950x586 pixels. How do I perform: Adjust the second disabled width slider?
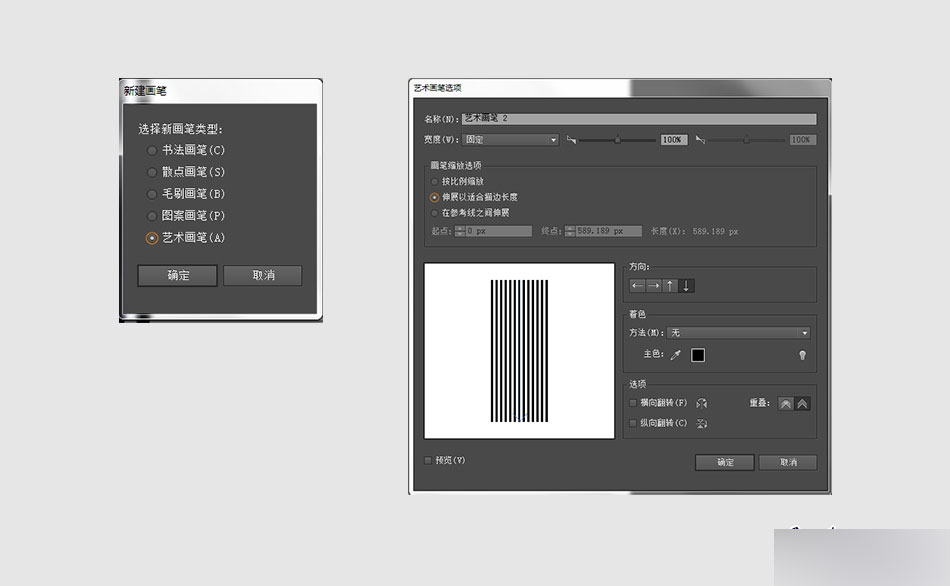coord(746,140)
